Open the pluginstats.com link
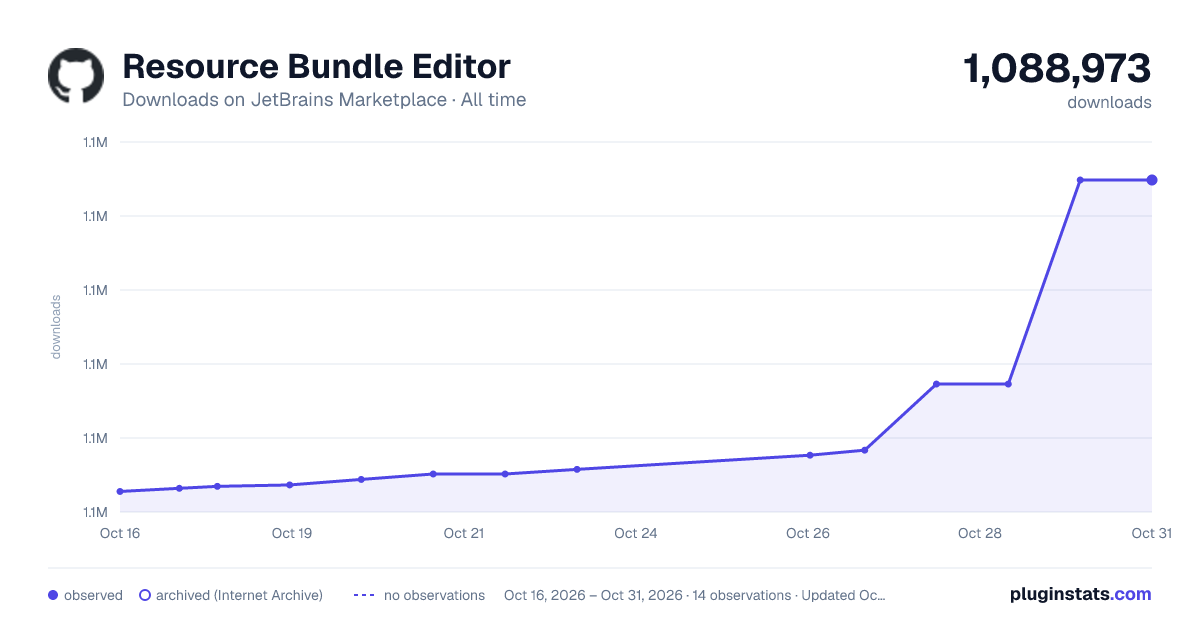1200x630 pixels. point(1081,594)
